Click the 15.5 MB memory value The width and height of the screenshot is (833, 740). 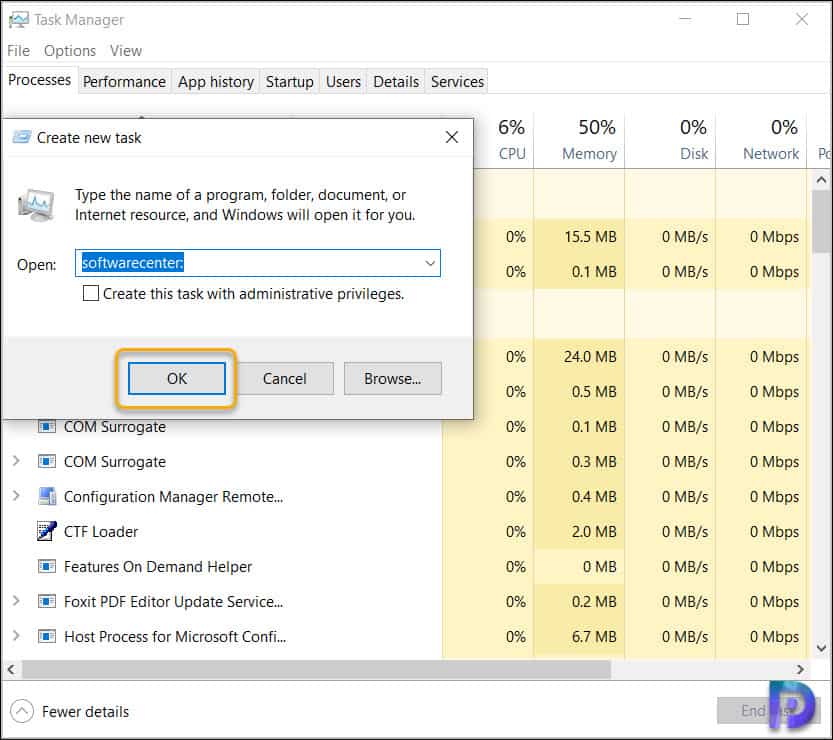click(x=590, y=236)
